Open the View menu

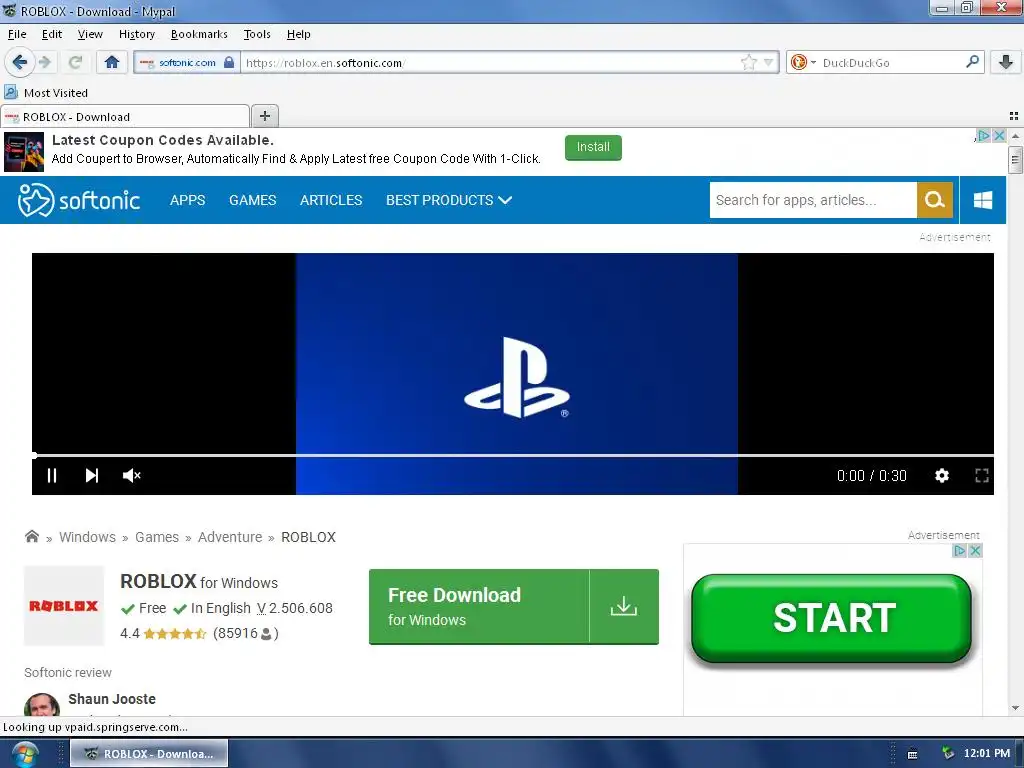pos(90,34)
